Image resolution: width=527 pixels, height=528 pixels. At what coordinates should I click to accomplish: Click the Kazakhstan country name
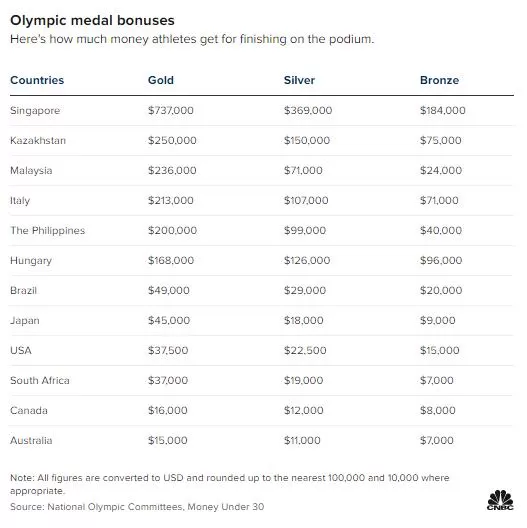pos(38,140)
